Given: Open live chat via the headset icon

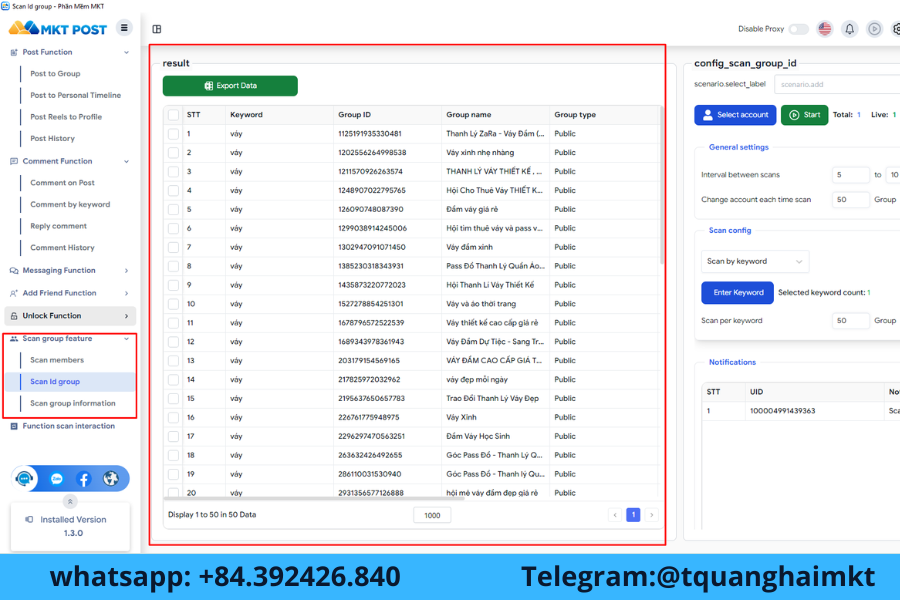Looking at the screenshot, I should click(x=24, y=478).
